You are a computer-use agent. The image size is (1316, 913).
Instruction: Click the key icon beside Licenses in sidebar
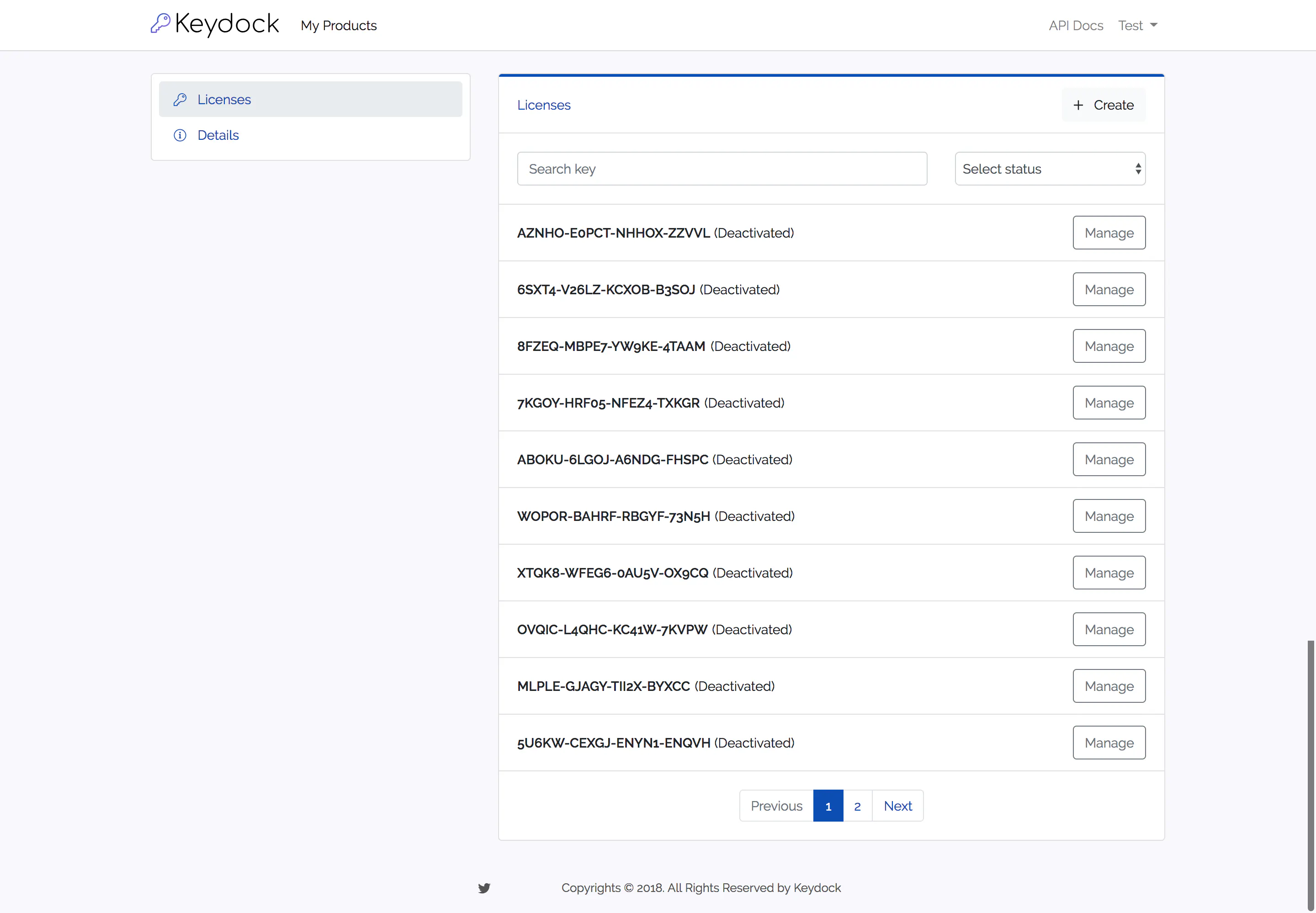pos(180,100)
